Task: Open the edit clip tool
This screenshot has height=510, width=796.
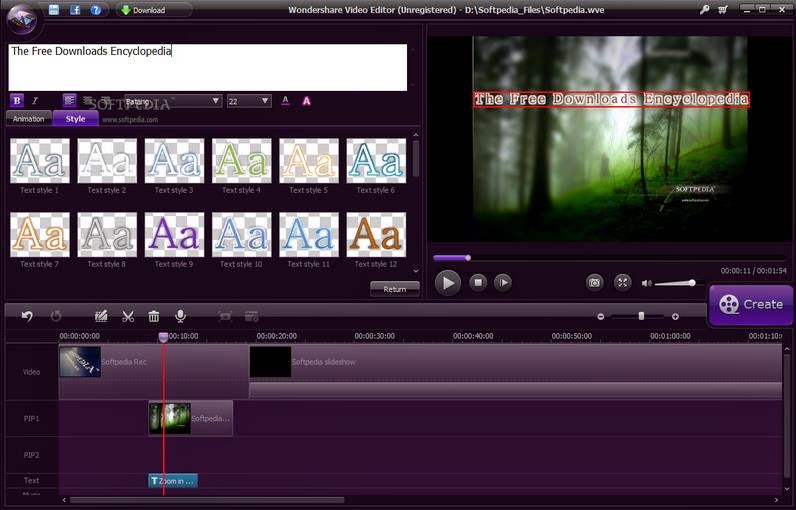Action: pyautogui.click(x=101, y=316)
